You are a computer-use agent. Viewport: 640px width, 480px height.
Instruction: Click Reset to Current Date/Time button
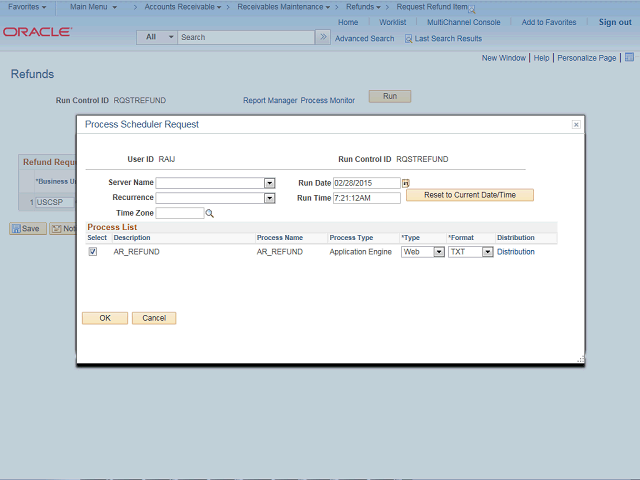469,195
